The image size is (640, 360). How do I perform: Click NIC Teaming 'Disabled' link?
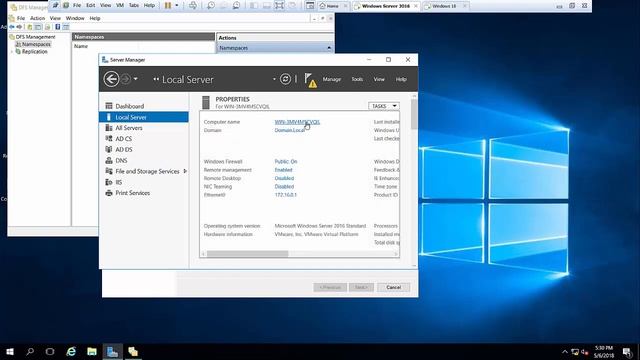coord(284,187)
